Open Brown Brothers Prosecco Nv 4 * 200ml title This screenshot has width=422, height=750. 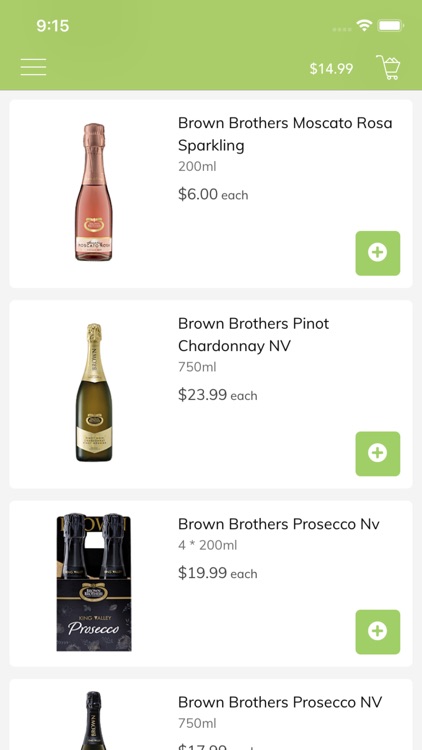(x=278, y=524)
